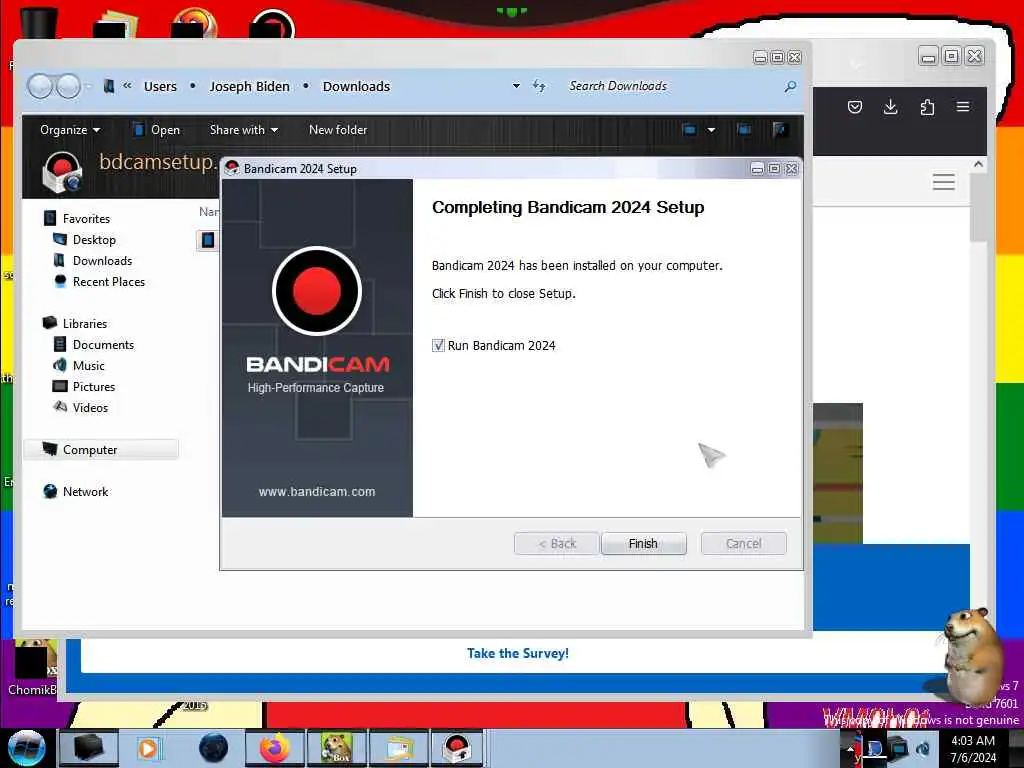Click the refresh icon beside address bar
The width and height of the screenshot is (1024, 768).
(539, 86)
